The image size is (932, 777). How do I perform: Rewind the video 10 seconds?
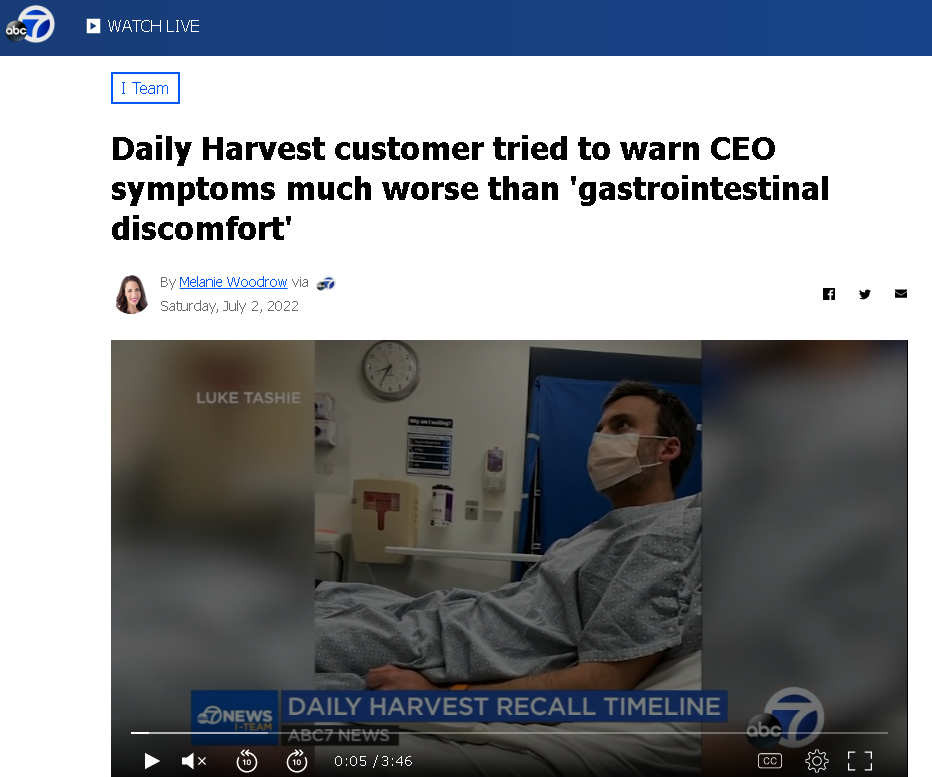tap(247, 761)
